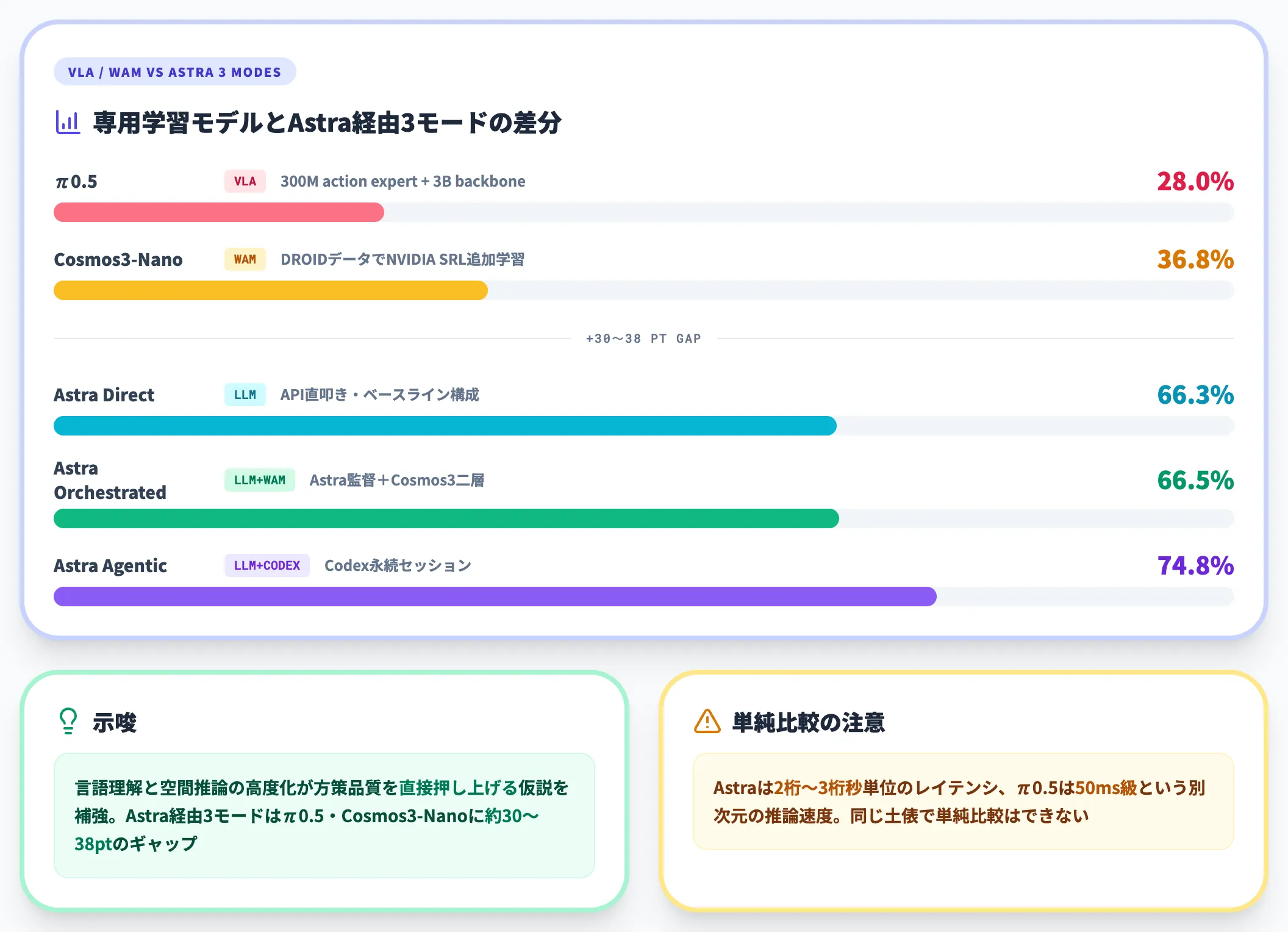Click the green Astra Orchestrated progress bar

[x=446, y=518]
